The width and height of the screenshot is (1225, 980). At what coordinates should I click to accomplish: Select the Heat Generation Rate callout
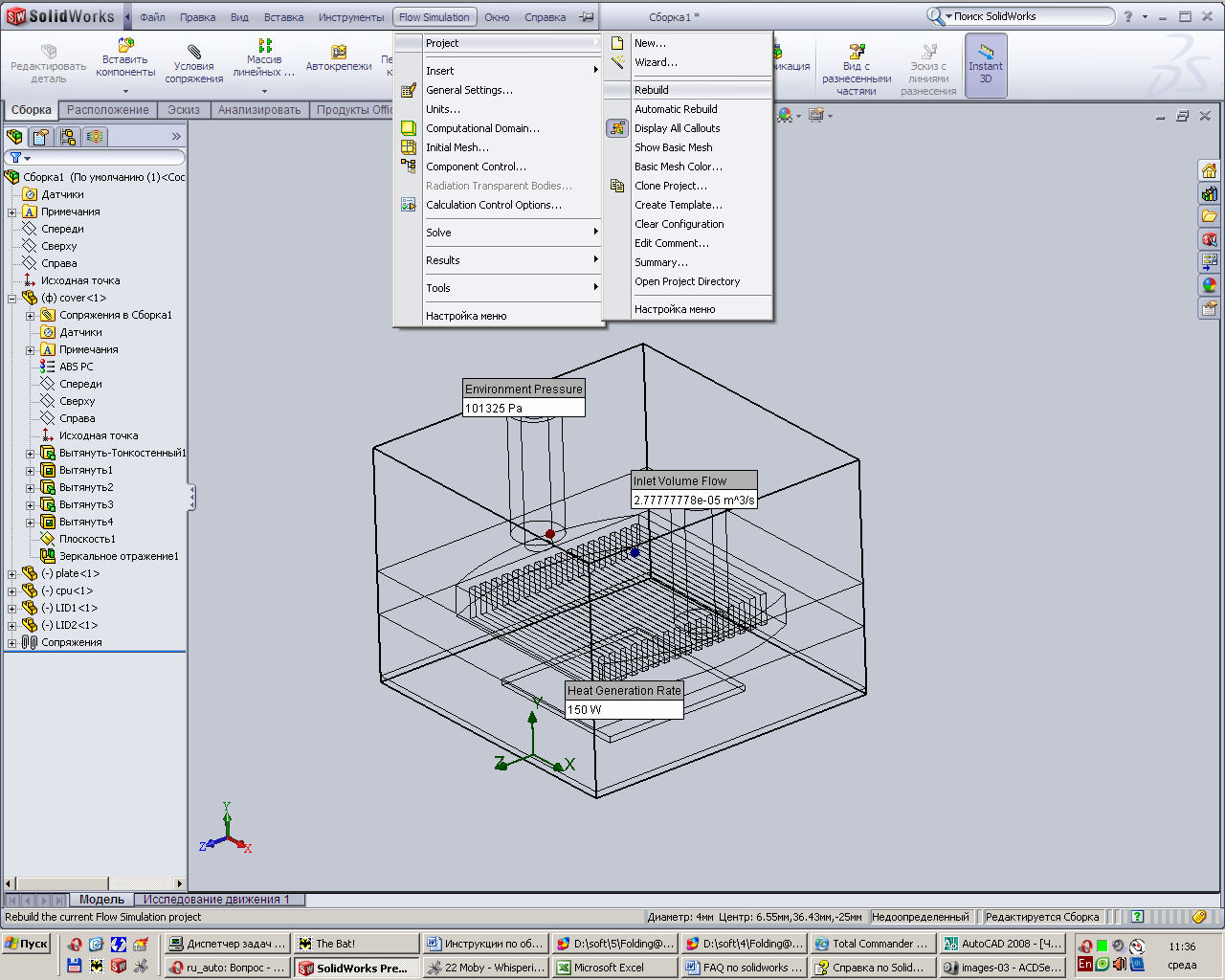point(624,700)
